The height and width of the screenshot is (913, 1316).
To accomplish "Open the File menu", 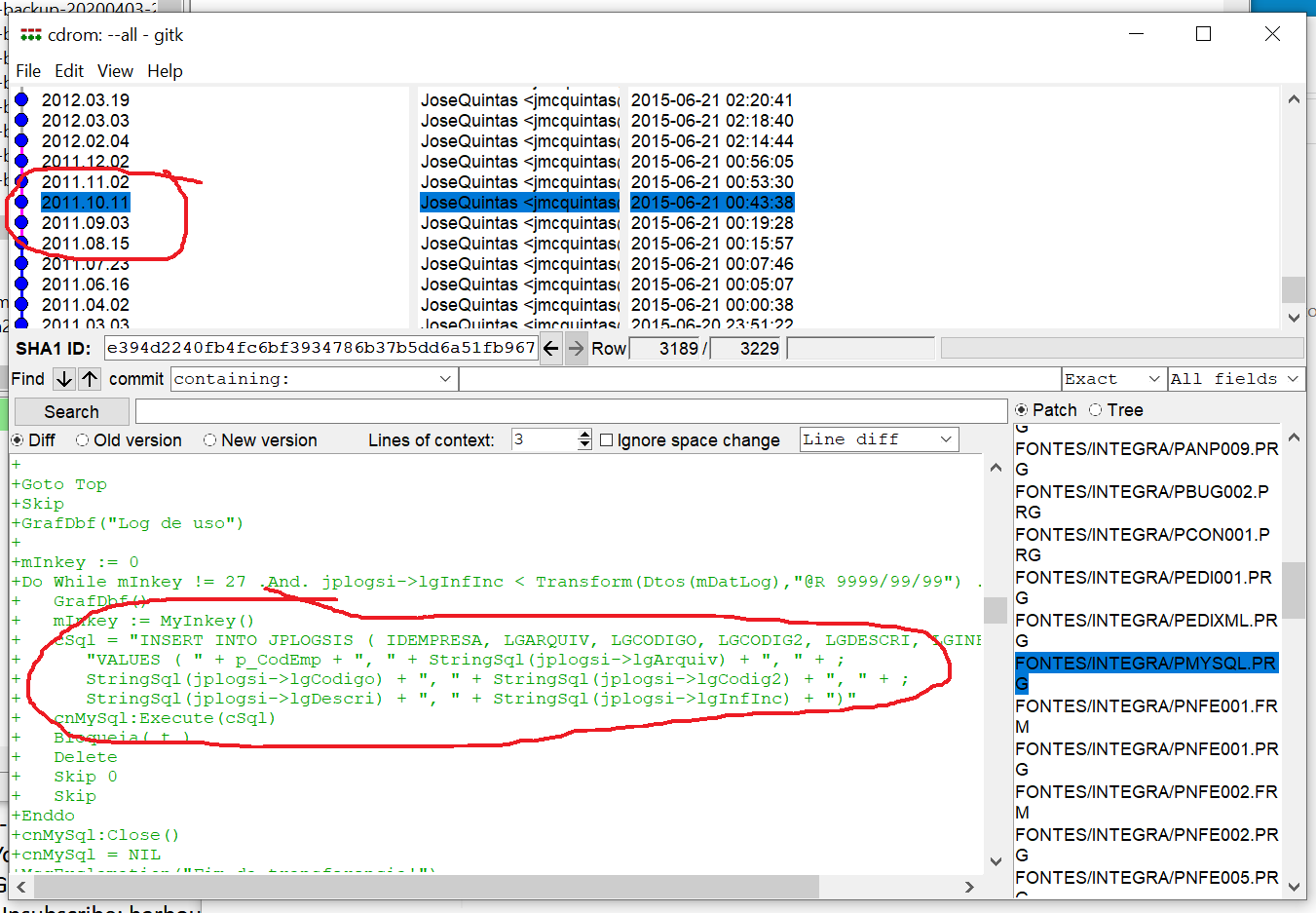I will tap(28, 71).
